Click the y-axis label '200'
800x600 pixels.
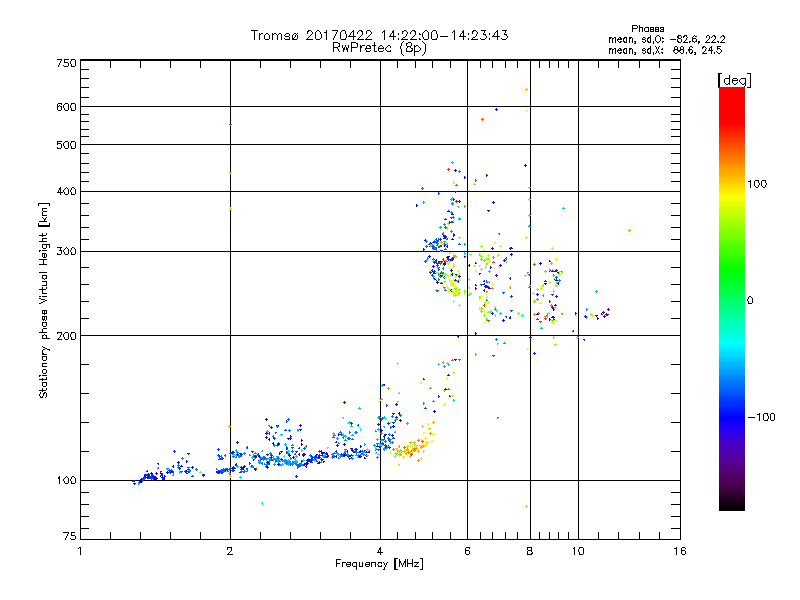point(66,336)
